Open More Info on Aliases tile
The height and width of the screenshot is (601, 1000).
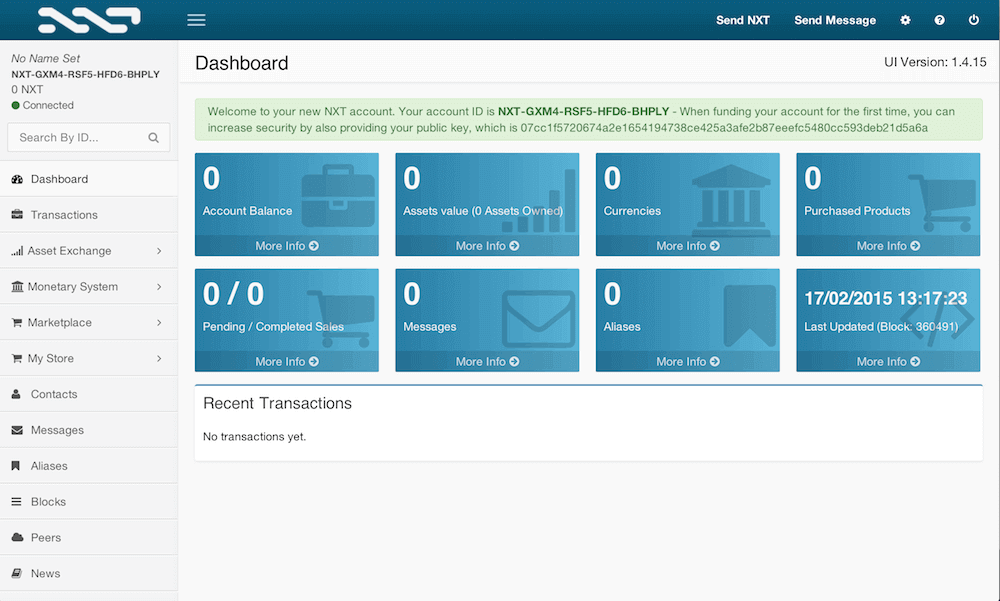(688, 361)
